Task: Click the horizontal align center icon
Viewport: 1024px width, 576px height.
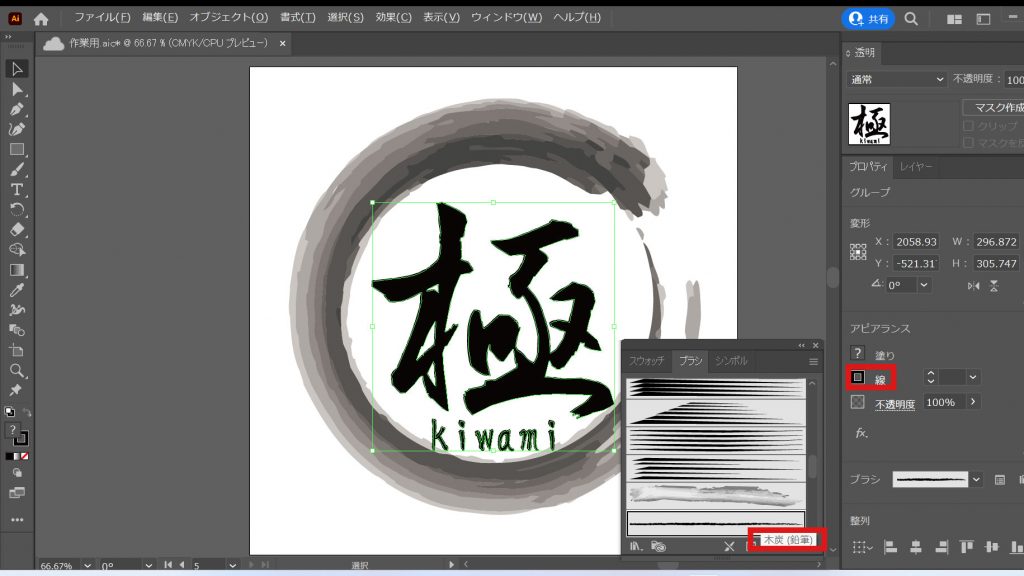Action: pos(916,547)
